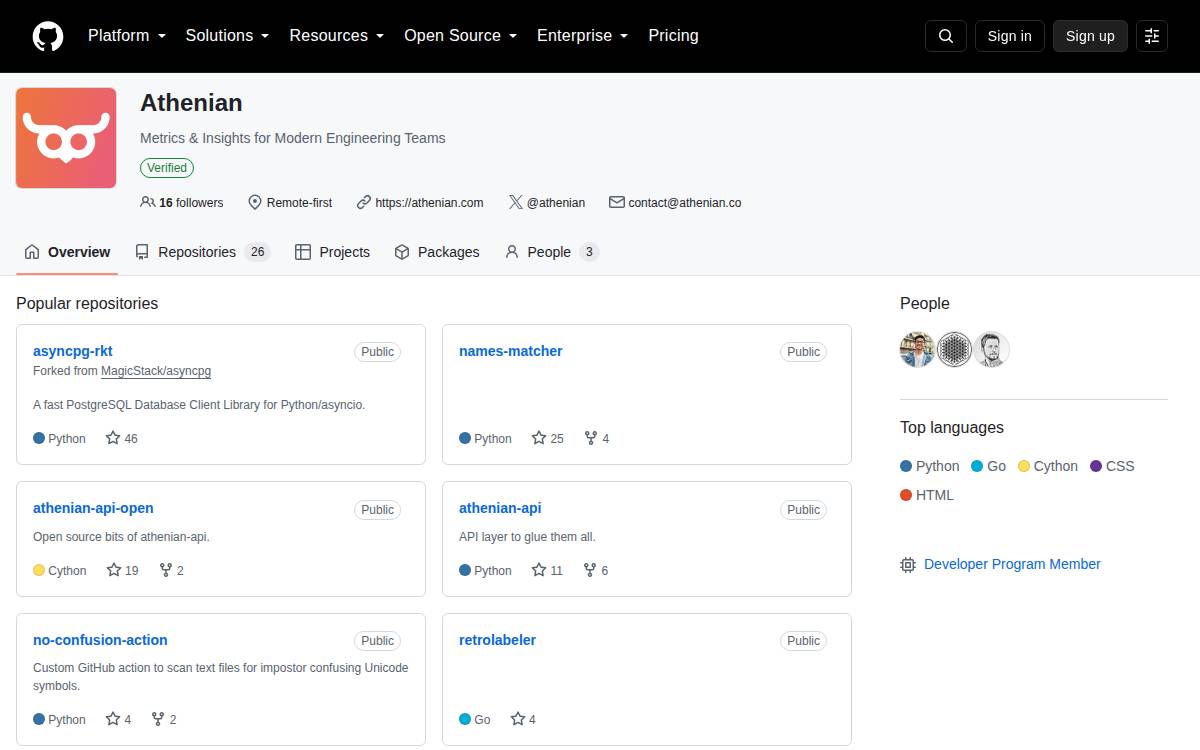The image size is (1200, 750).
Task: Click the Developer Program Member chip icon
Action: (908, 565)
